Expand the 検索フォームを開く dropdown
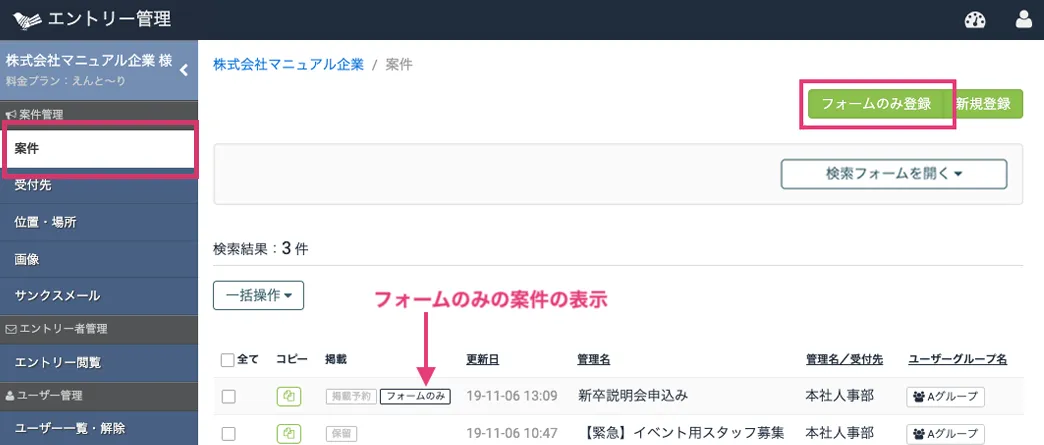Screen dimensions: 1044x445 tap(893, 173)
